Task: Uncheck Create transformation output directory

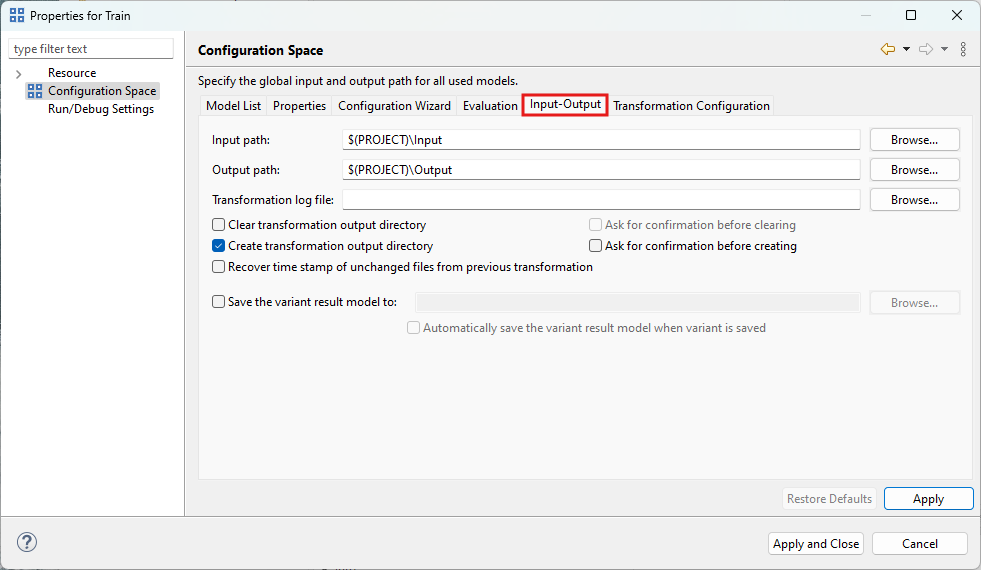Action: coord(219,246)
